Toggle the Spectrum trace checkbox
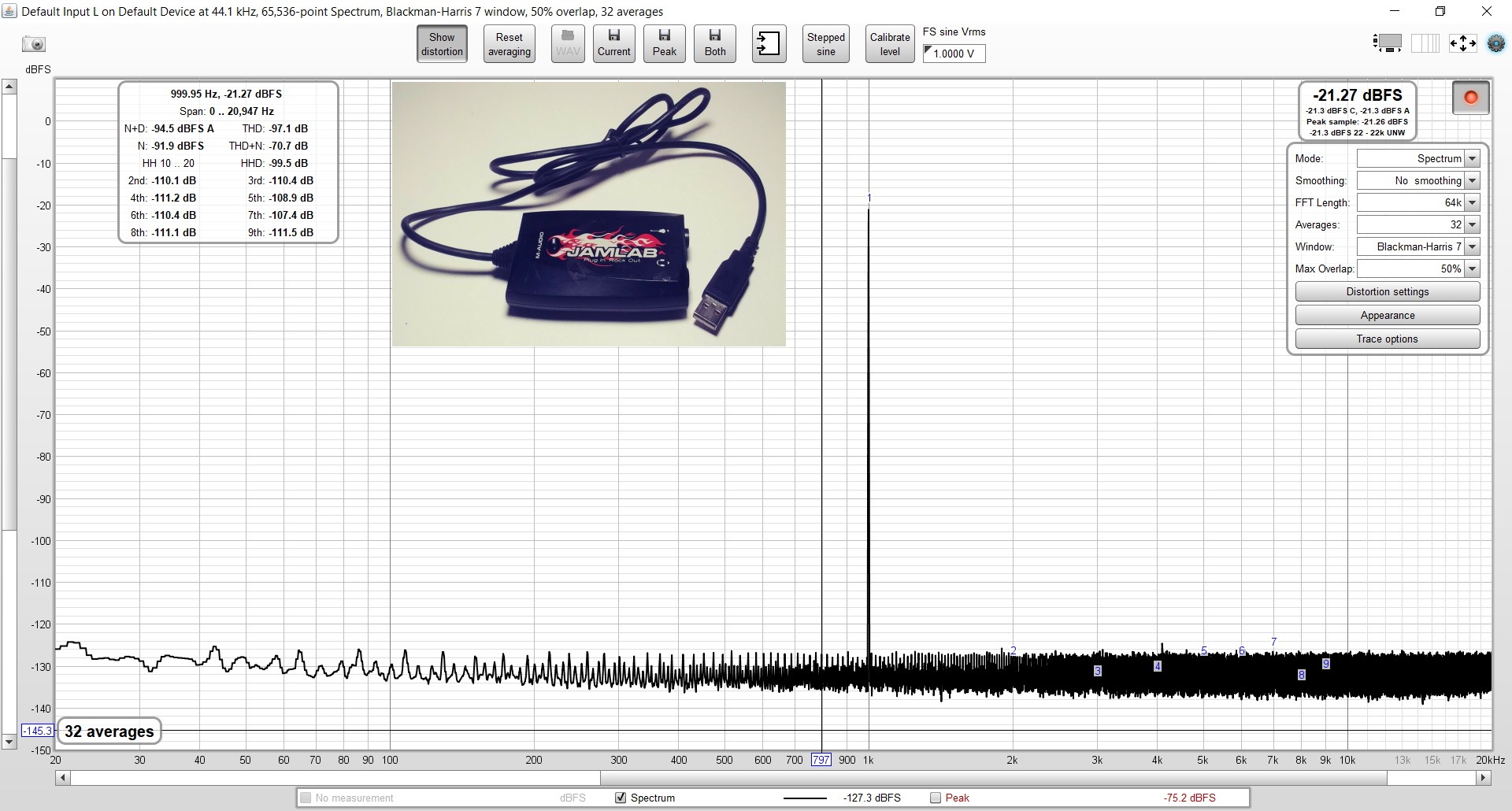 tap(621, 798)
